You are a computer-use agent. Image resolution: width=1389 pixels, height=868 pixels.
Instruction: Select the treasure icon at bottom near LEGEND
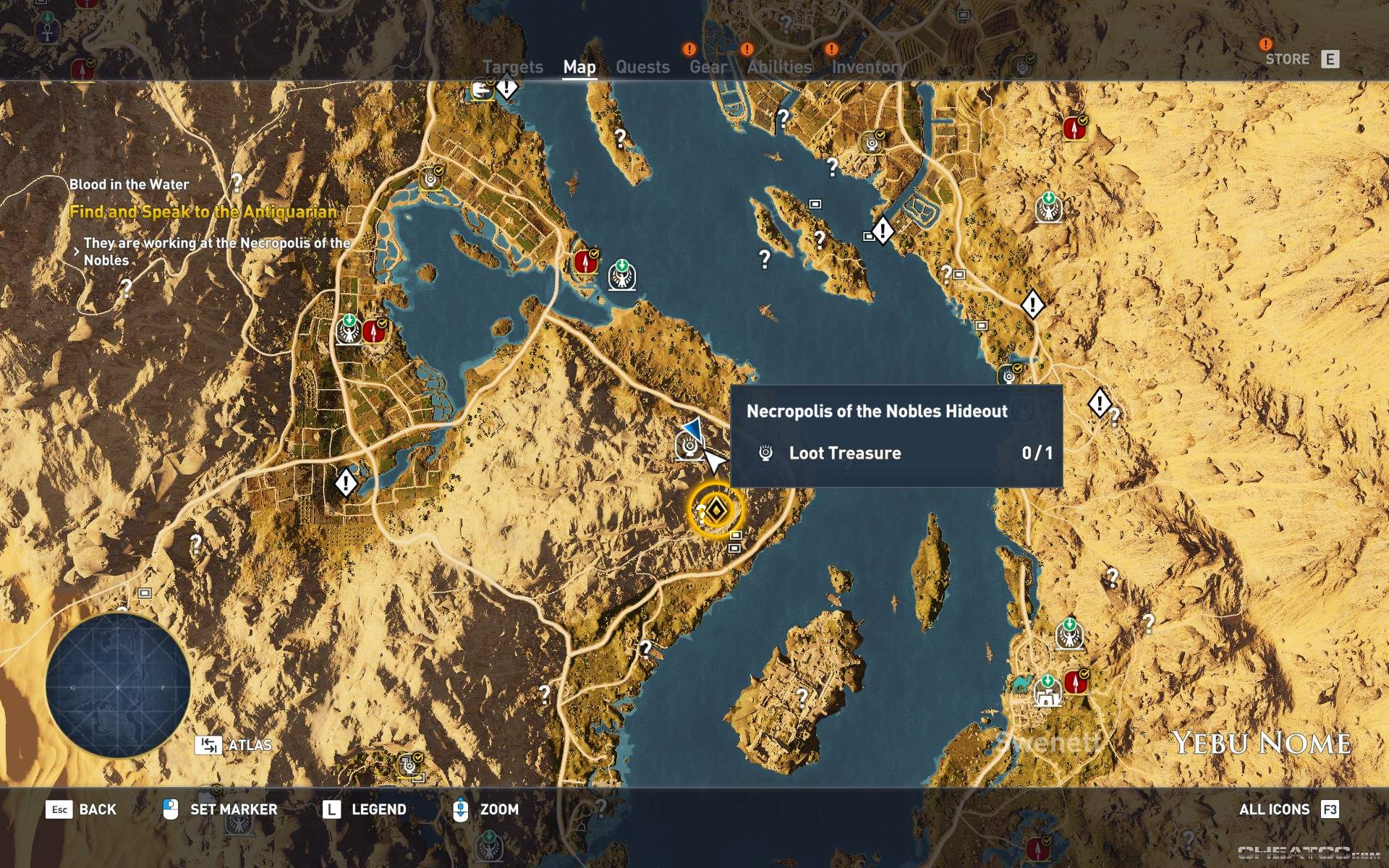tap(411, 765)
